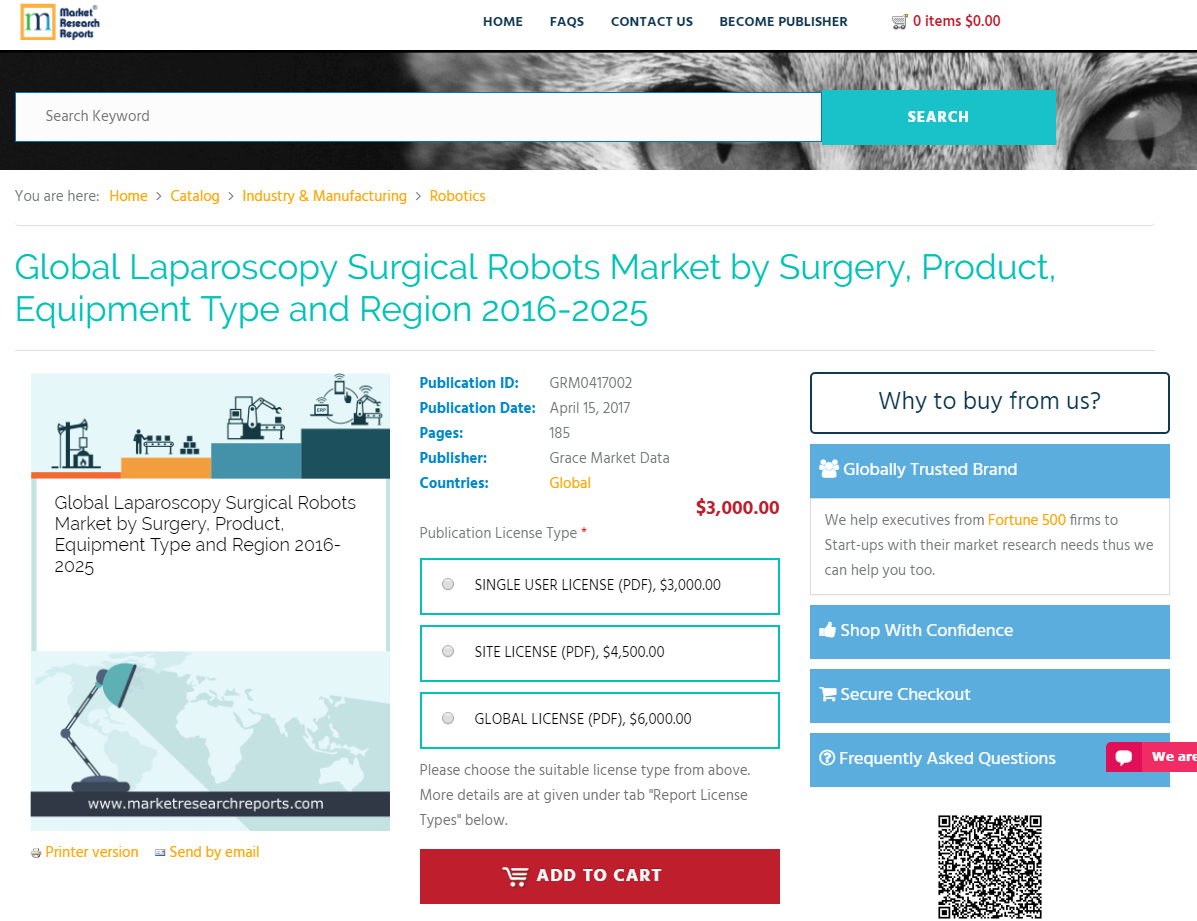
Task: Open the HOME menu item
Action: (x=503, y=21)
